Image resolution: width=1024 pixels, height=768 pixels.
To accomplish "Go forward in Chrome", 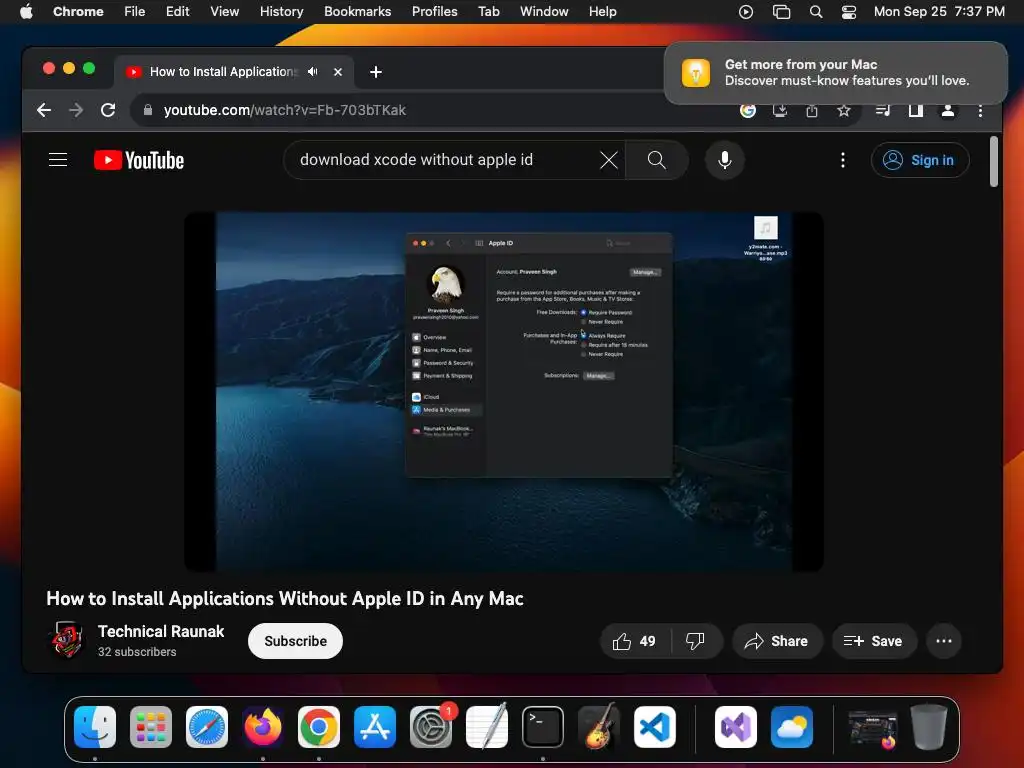I will click(76, 110).
